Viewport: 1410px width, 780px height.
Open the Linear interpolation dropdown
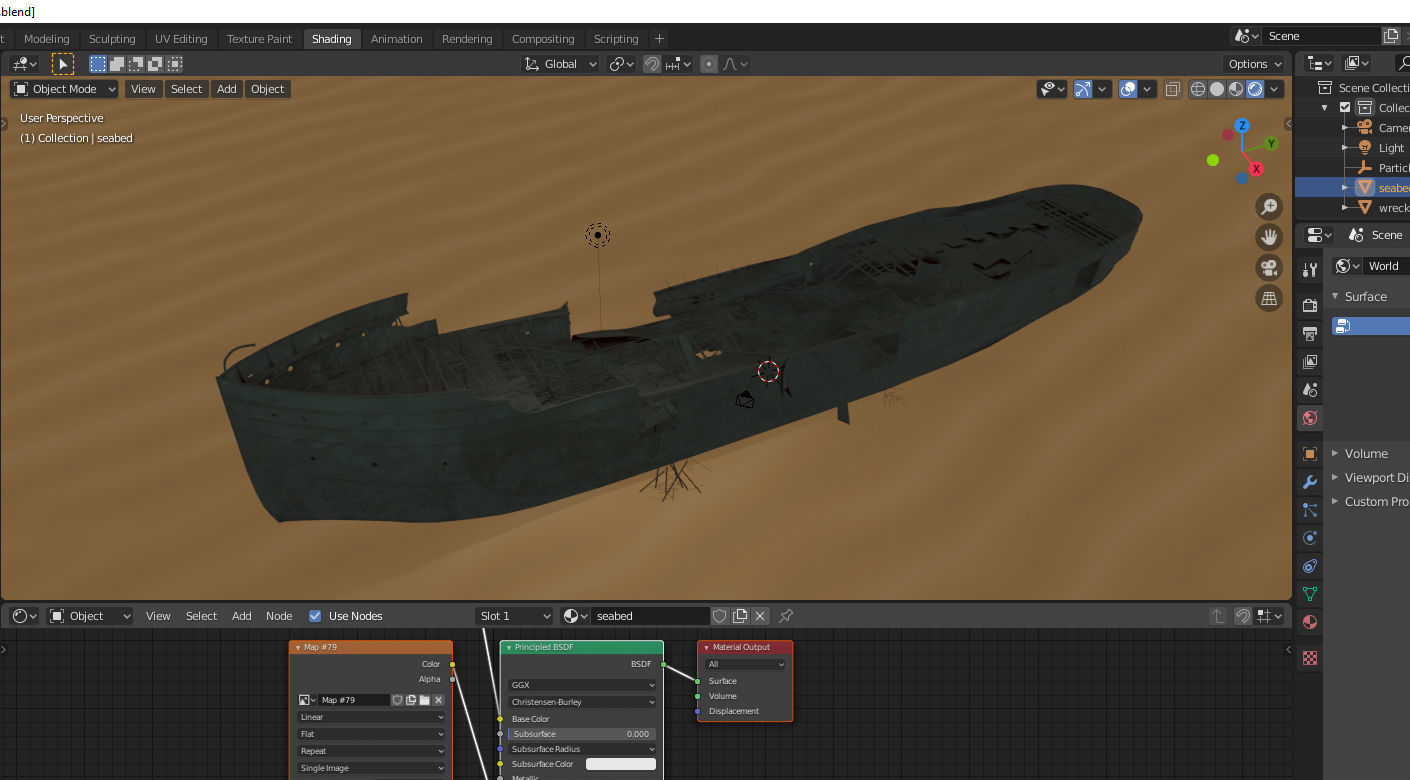(x=372, y=717)
